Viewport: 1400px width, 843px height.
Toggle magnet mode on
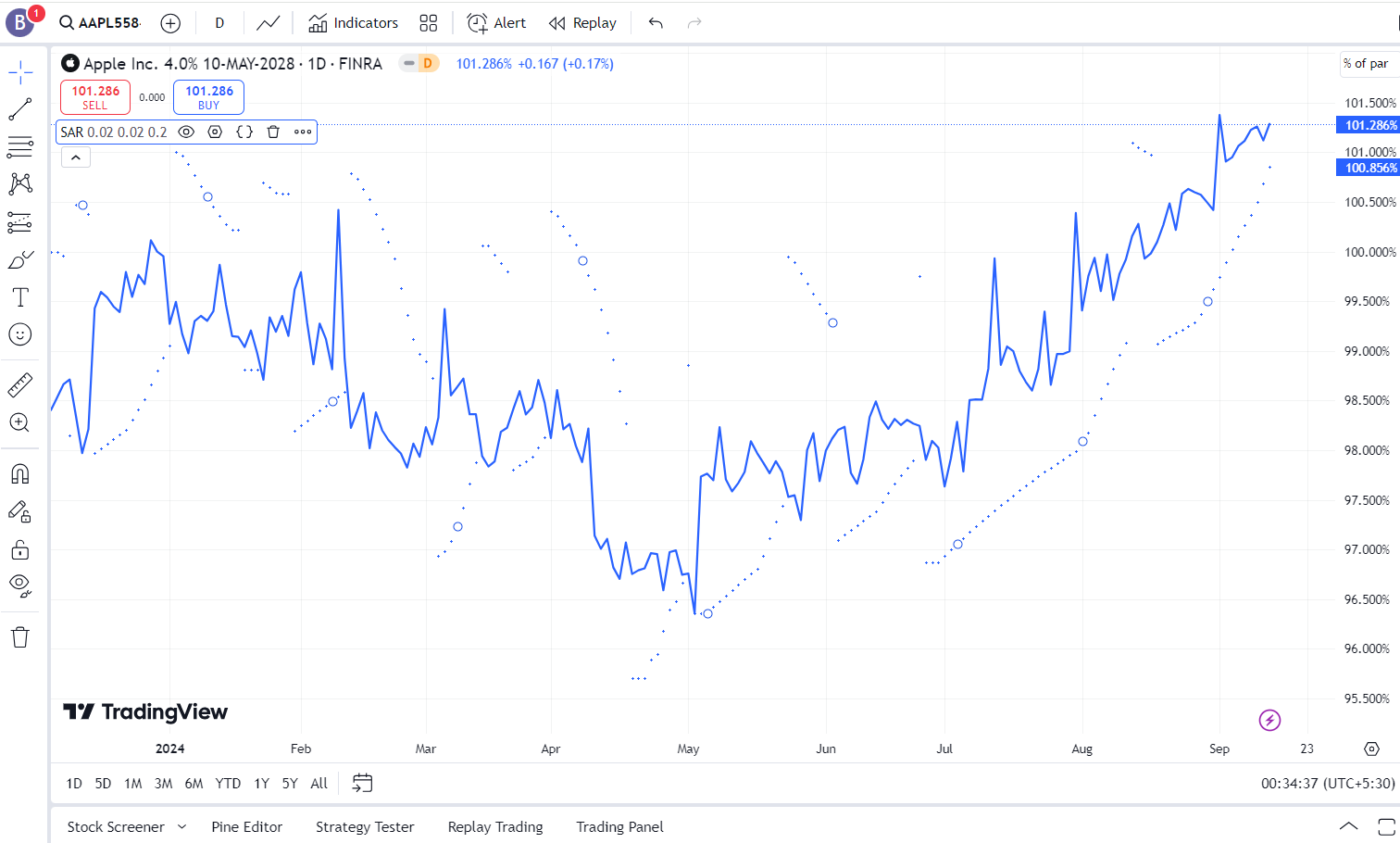[20, 474]
